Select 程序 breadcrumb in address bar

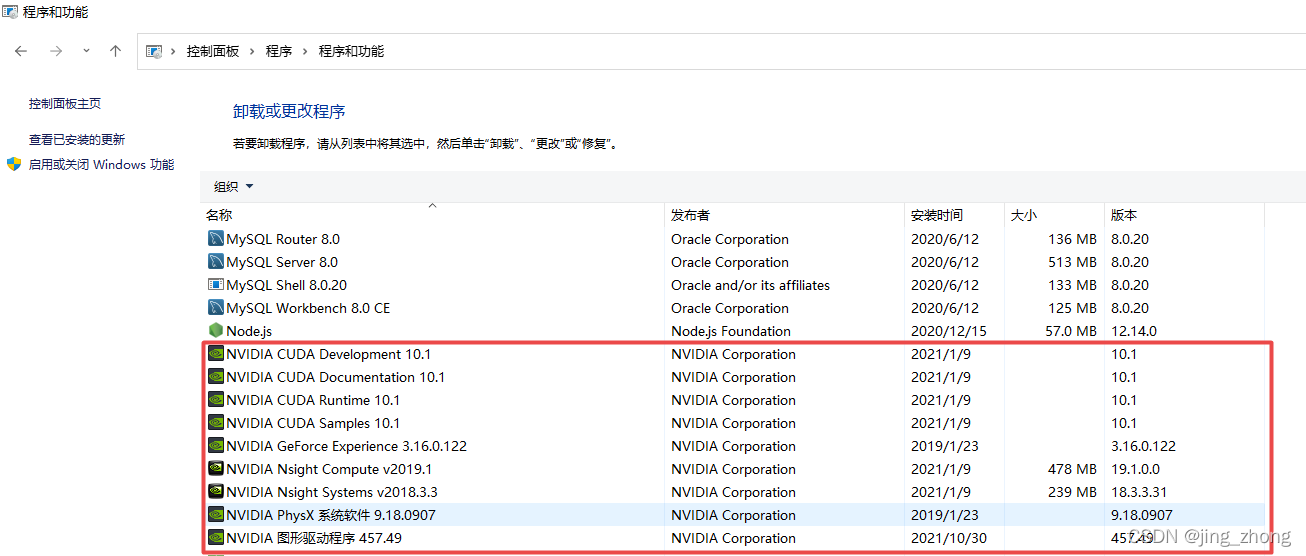coord(279,51)
